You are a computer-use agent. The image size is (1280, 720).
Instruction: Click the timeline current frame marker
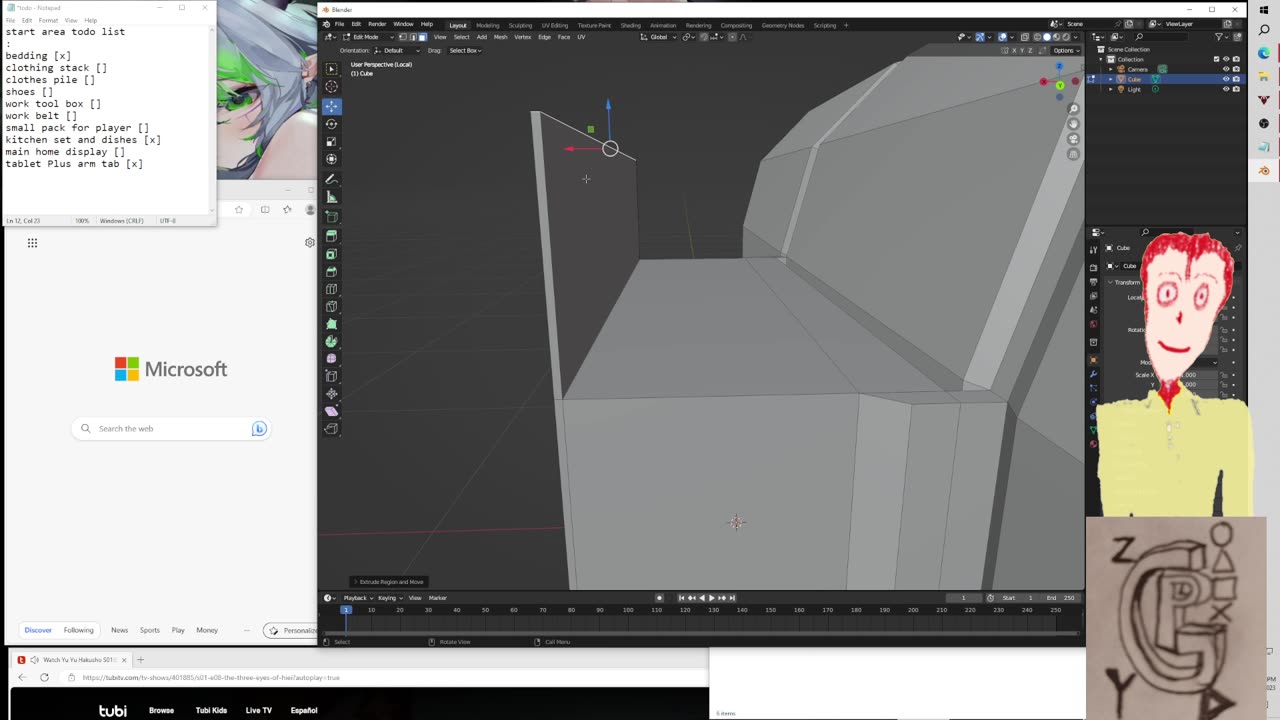[346, 610]
